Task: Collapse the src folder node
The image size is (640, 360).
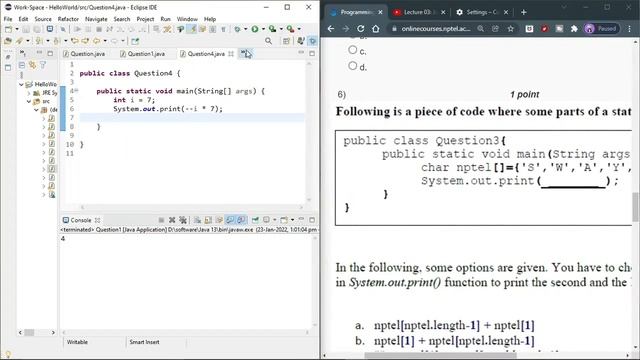Action: tap(29, 102)
